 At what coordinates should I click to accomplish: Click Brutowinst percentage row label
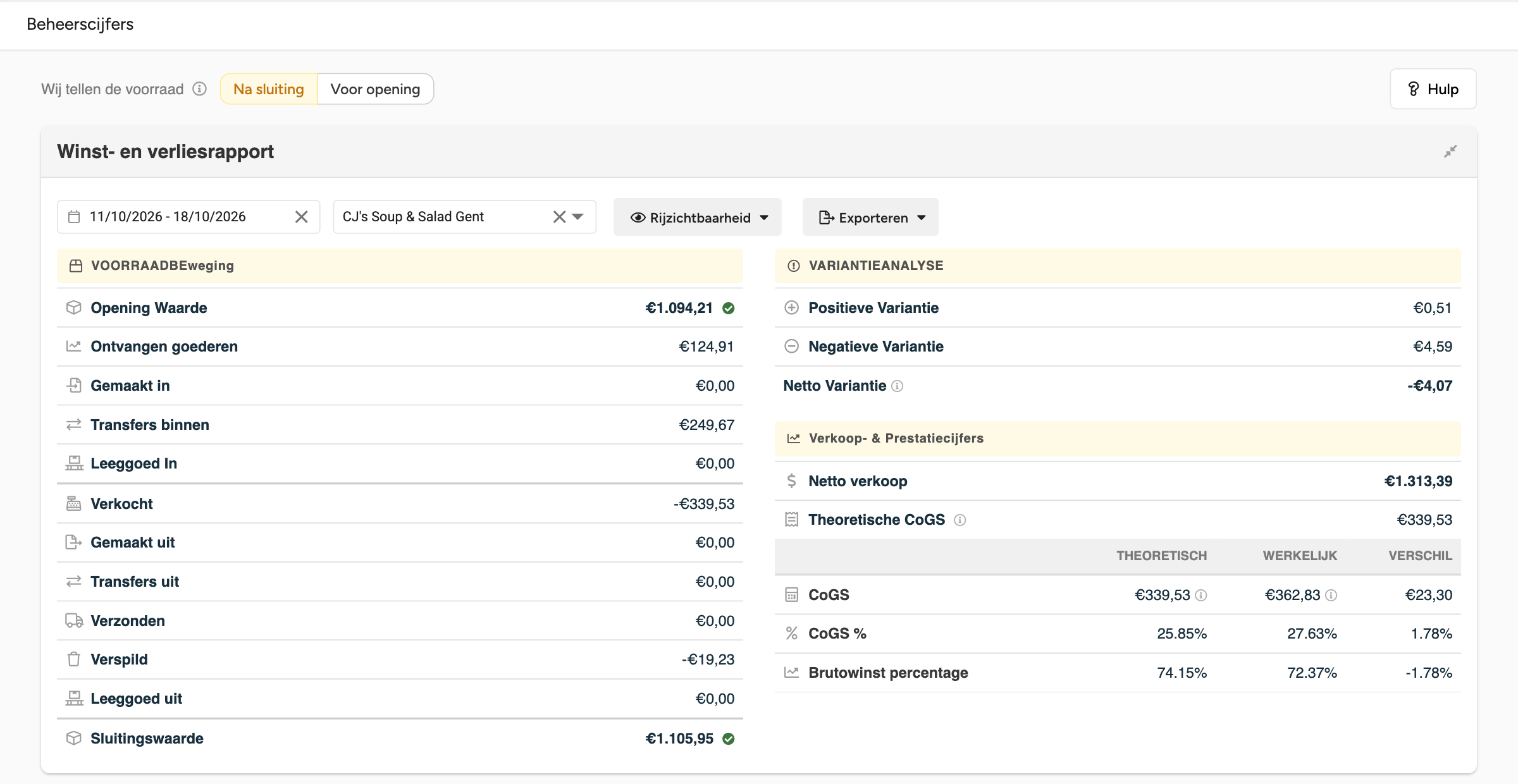888,673
